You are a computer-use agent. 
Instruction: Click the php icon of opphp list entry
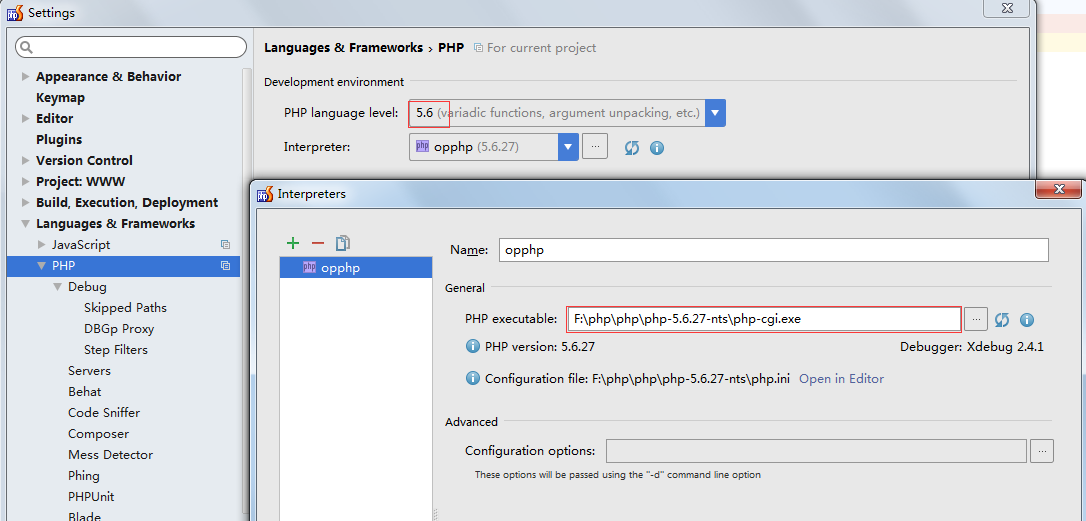pyautogui.click(x=310, y=268)
